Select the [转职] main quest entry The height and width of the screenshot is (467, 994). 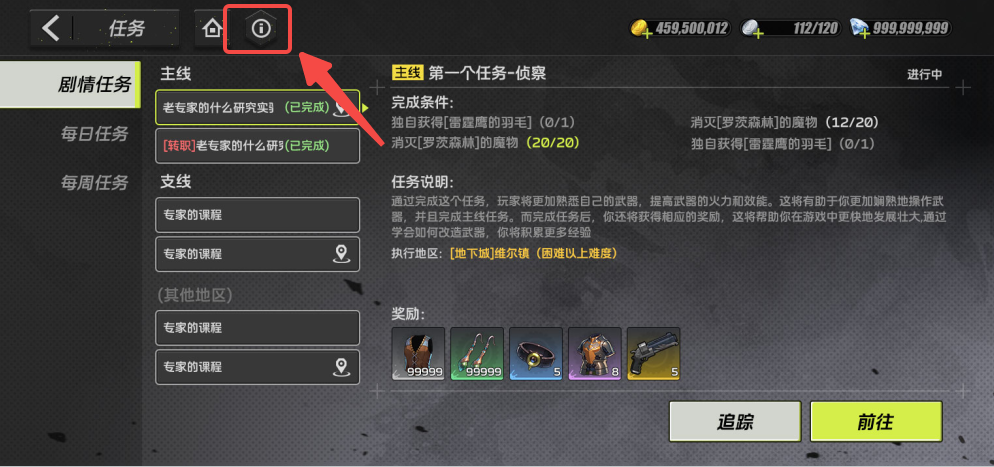point(257,146)
